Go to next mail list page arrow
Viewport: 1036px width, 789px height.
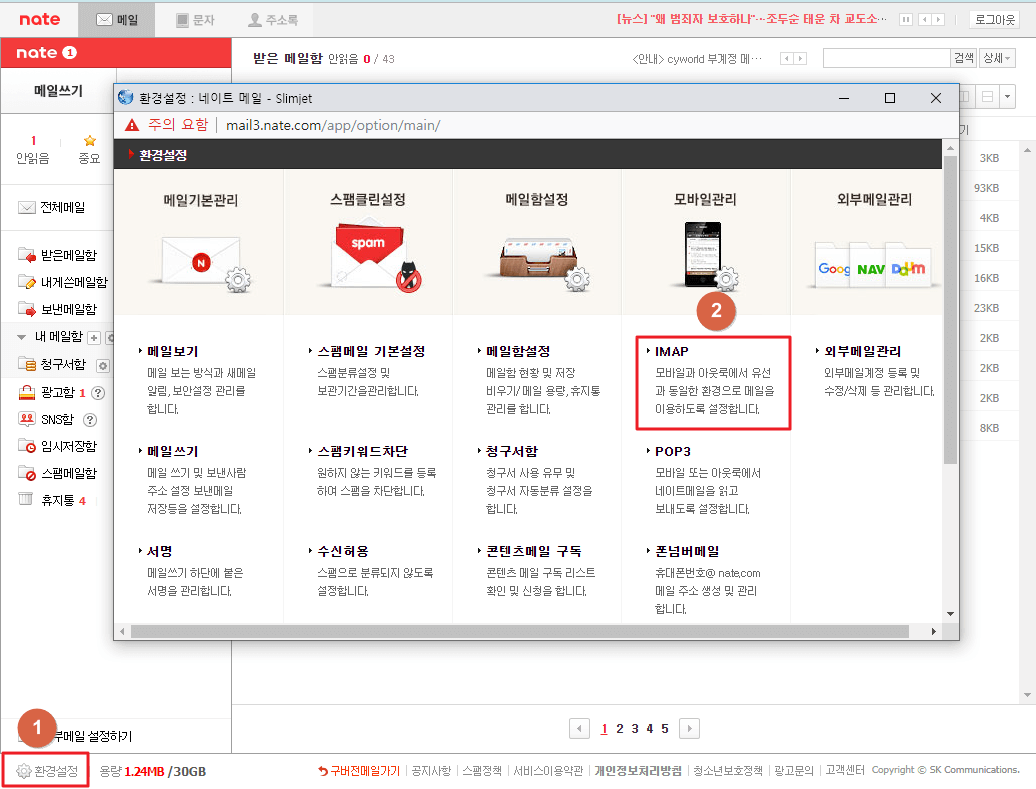pos(689,728)
